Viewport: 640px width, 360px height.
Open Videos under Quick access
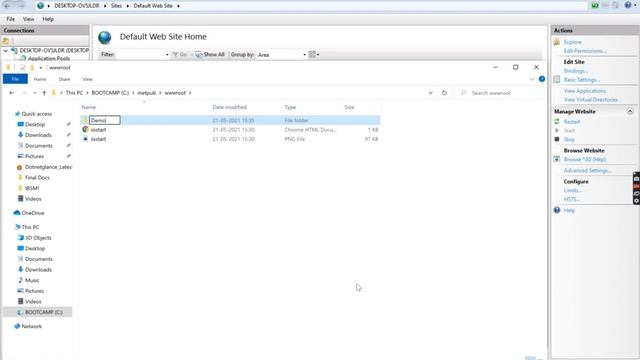(33, 199)
